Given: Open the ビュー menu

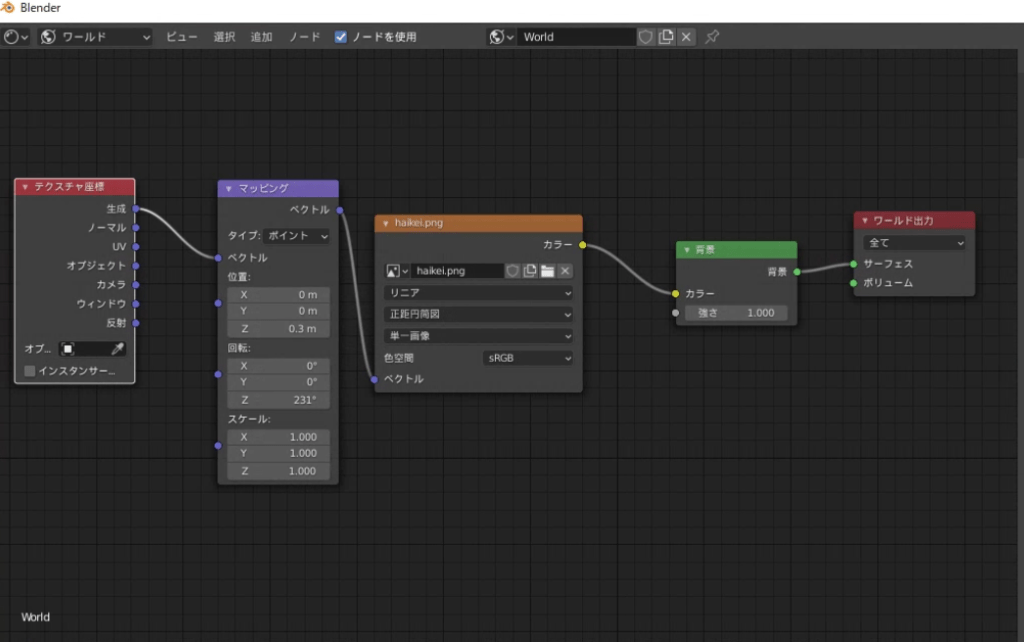Looking at the screenshot, I should [181, 37].
